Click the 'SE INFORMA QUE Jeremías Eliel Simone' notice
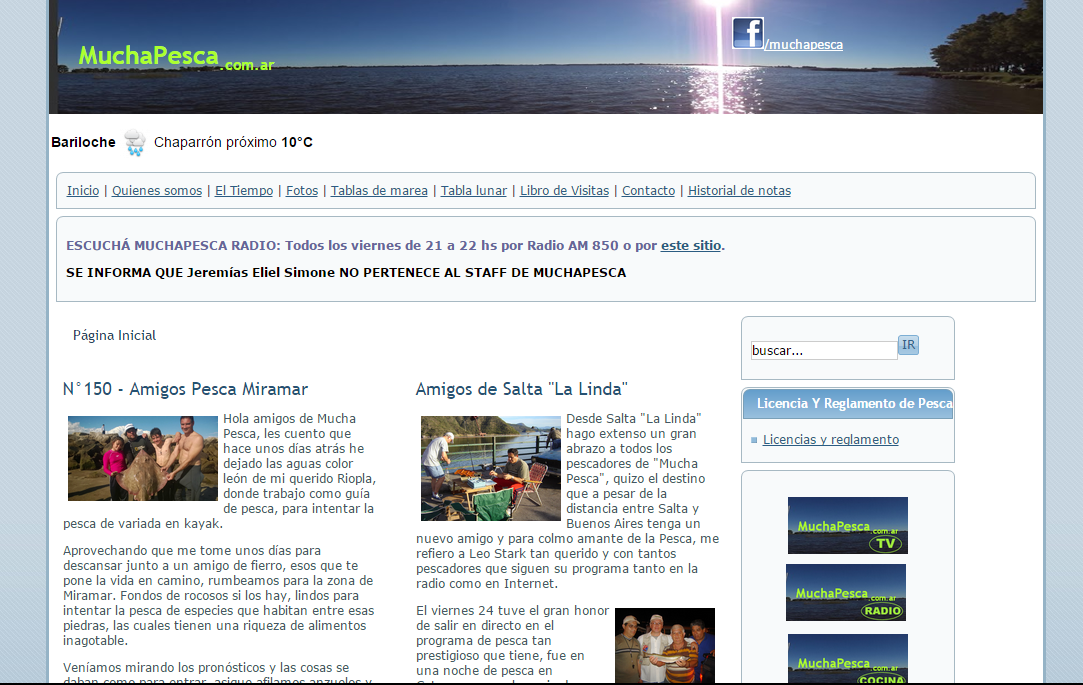The height and width of the screenshot is (685, 1083). 346,273
